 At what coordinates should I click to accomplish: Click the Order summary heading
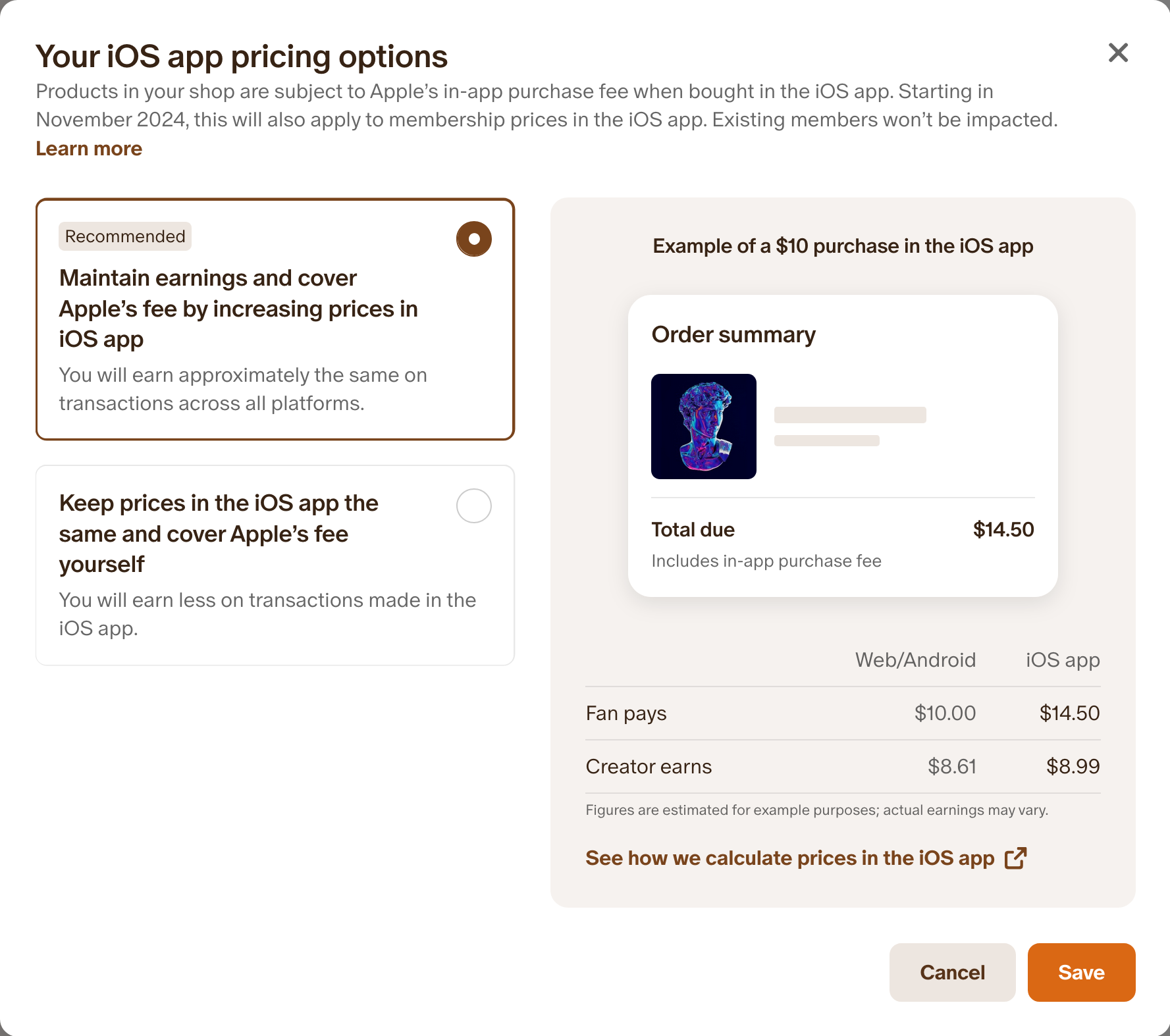click(x=733, y=335)
